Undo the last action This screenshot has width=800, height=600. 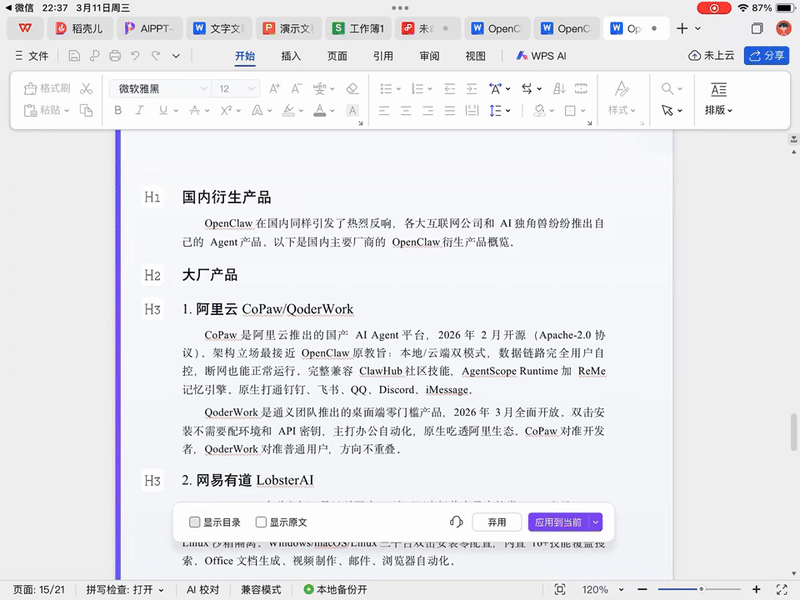[135, 56]
